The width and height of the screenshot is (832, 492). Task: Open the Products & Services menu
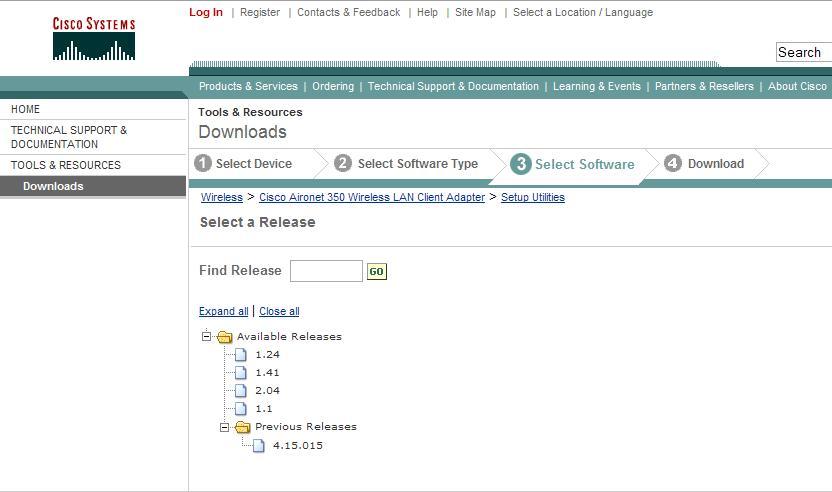(248, 86)
